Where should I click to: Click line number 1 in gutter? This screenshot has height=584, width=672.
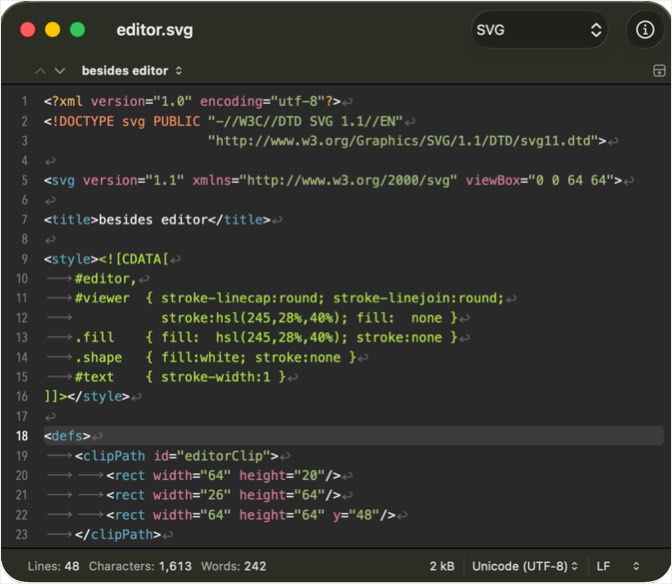pyautogui.click(x=24, y=102)
